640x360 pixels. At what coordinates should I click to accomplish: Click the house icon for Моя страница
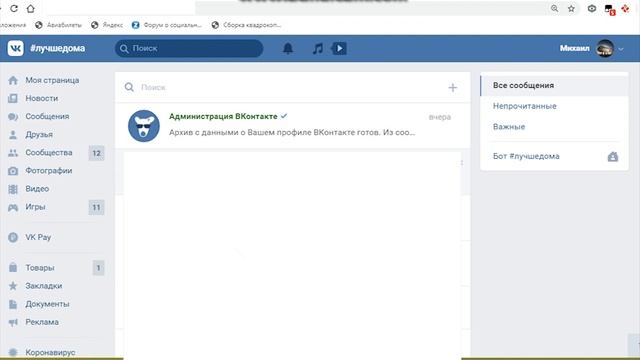(13, 80)
